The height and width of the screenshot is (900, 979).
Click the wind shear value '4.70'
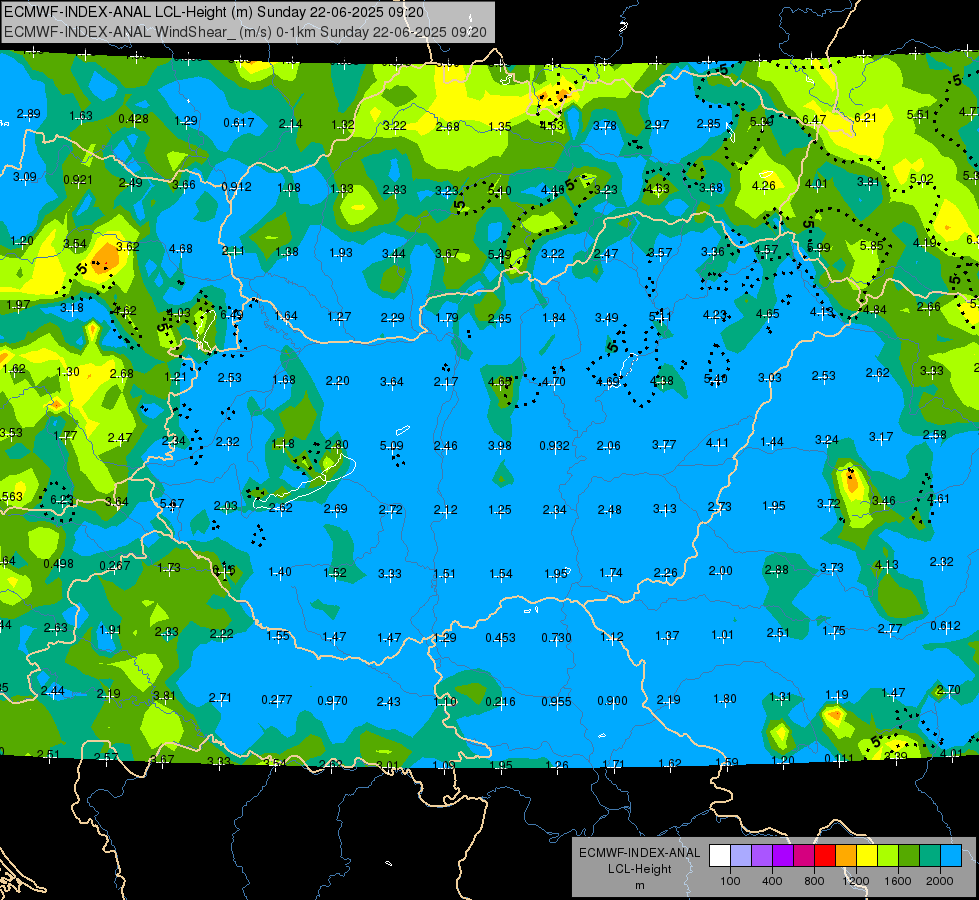point(554,381)
